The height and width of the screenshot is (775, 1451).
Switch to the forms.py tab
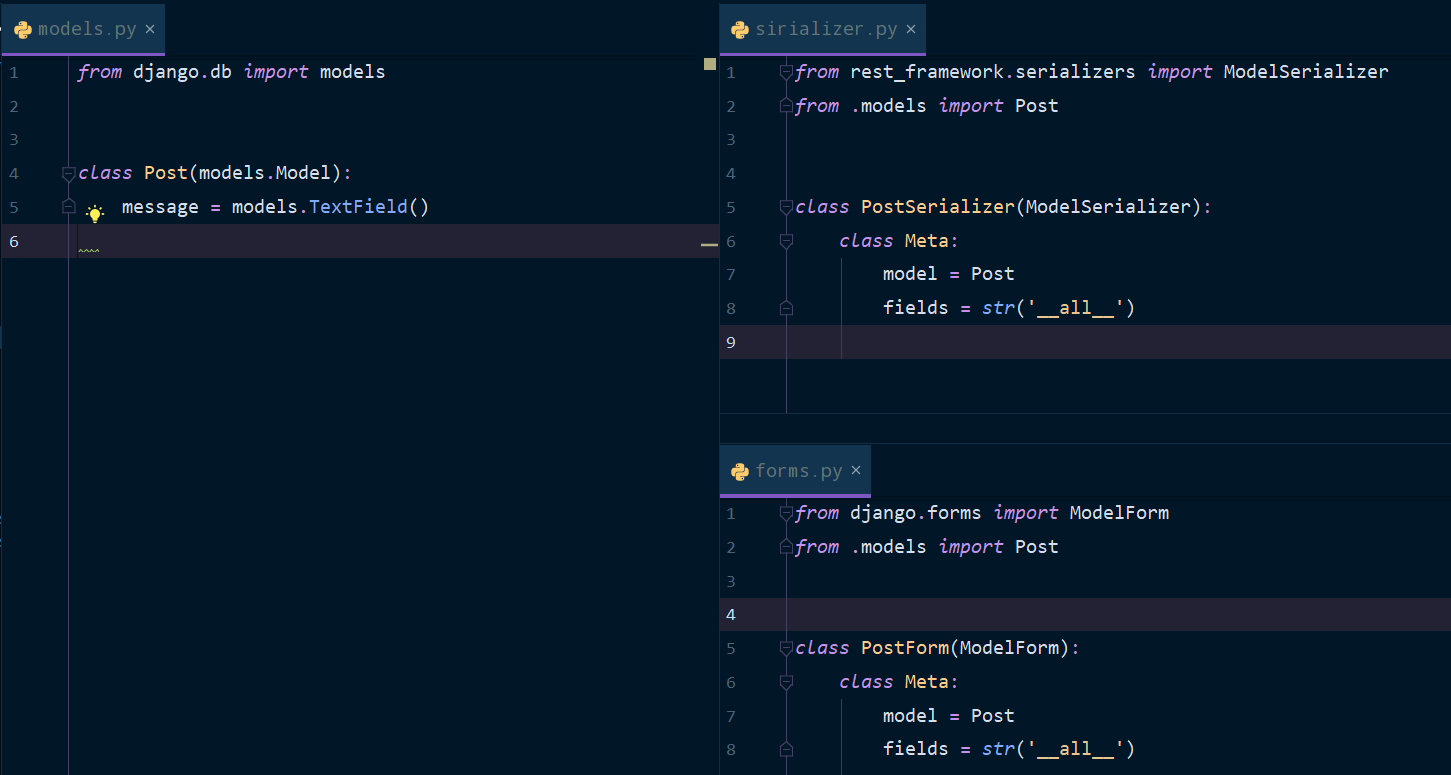click(795, 471)
